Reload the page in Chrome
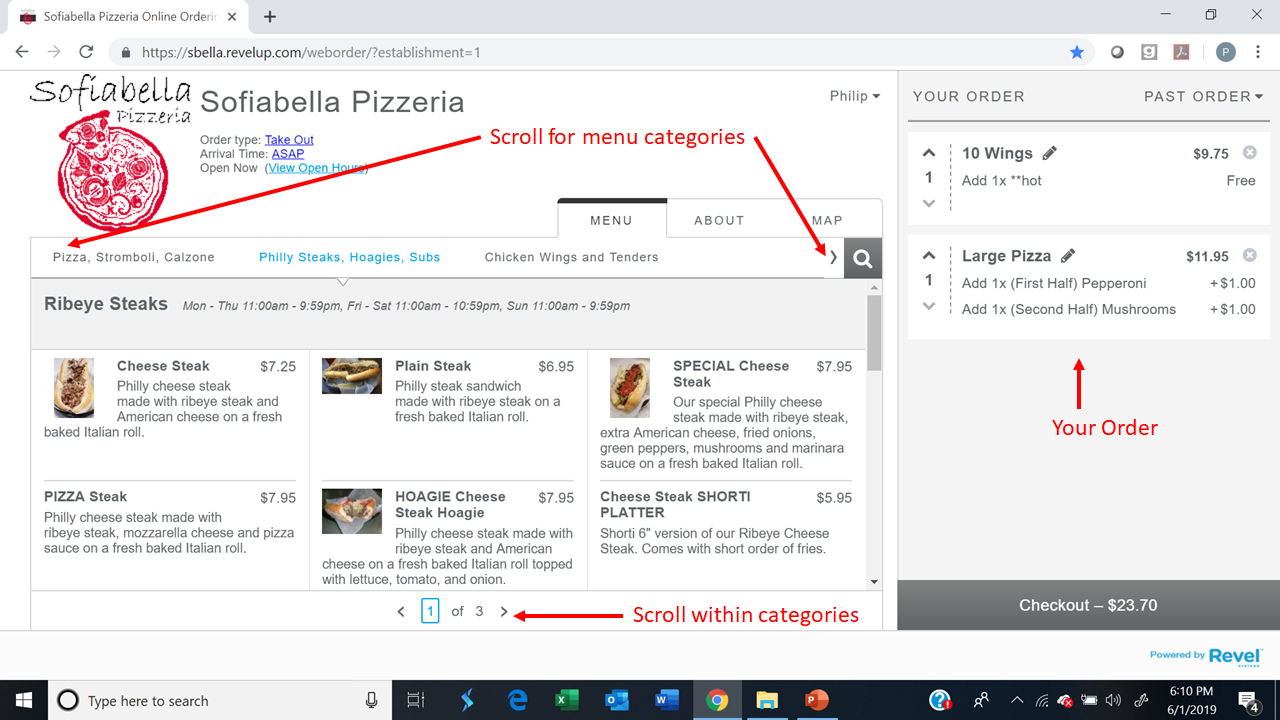 (86, 52)
